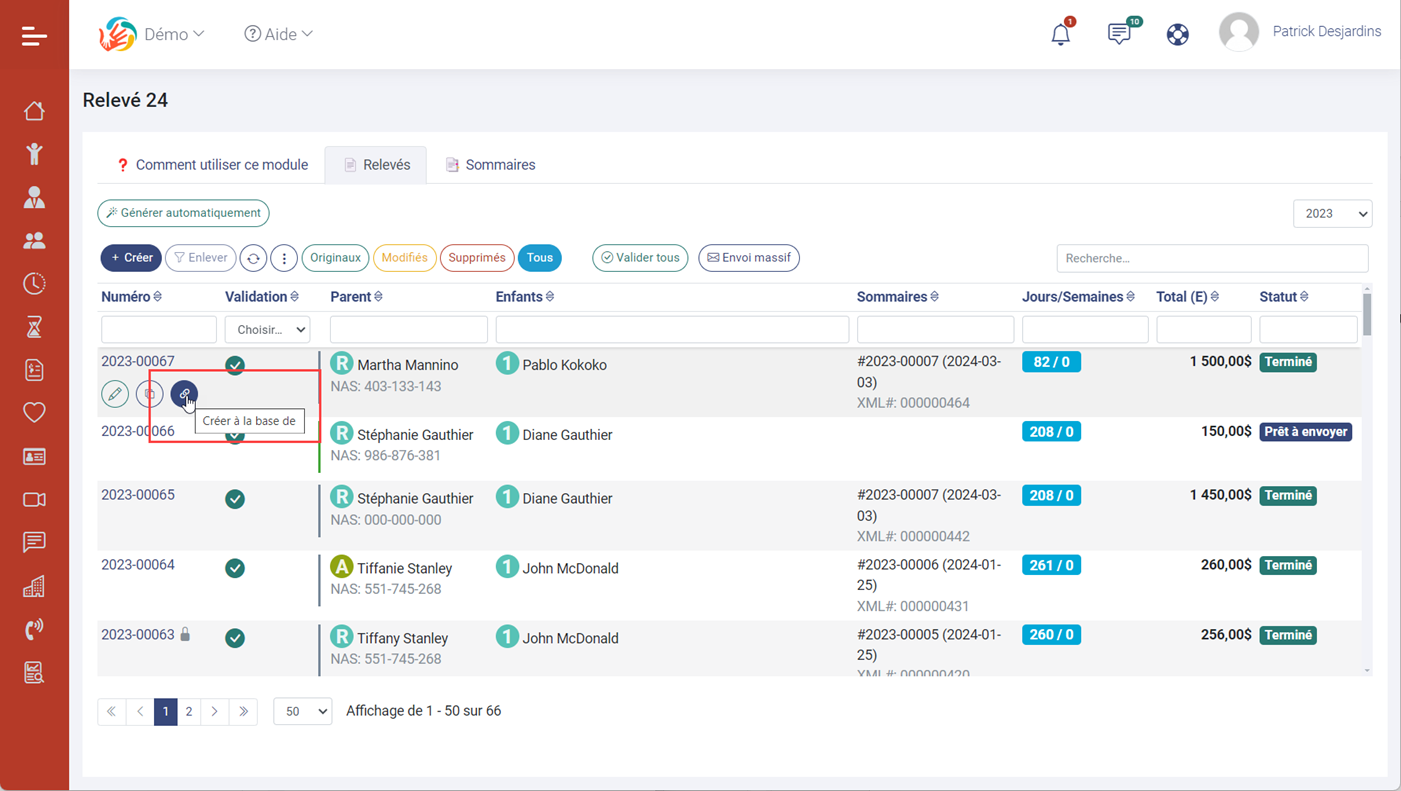This screenshot has width=1401, height=791.
Task: Open the hamburger menu in the sidebar
Action: pos(34,36)
